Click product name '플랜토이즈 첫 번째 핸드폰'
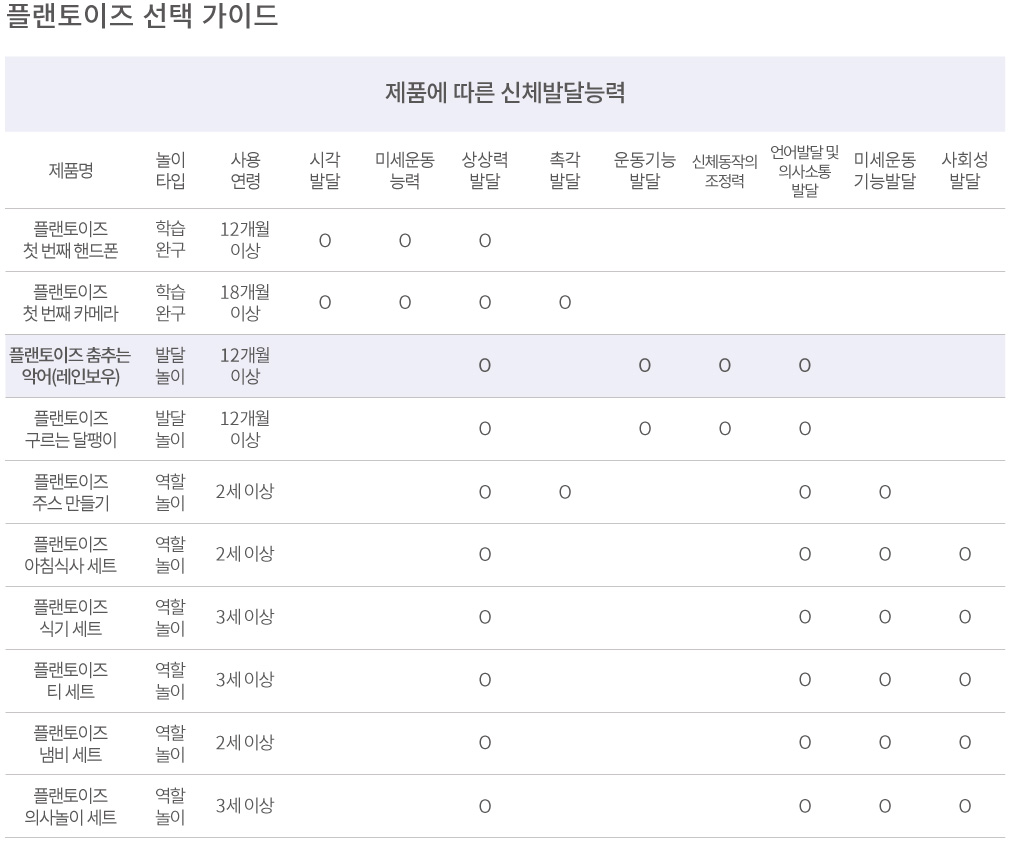 (x=71, y=240)
